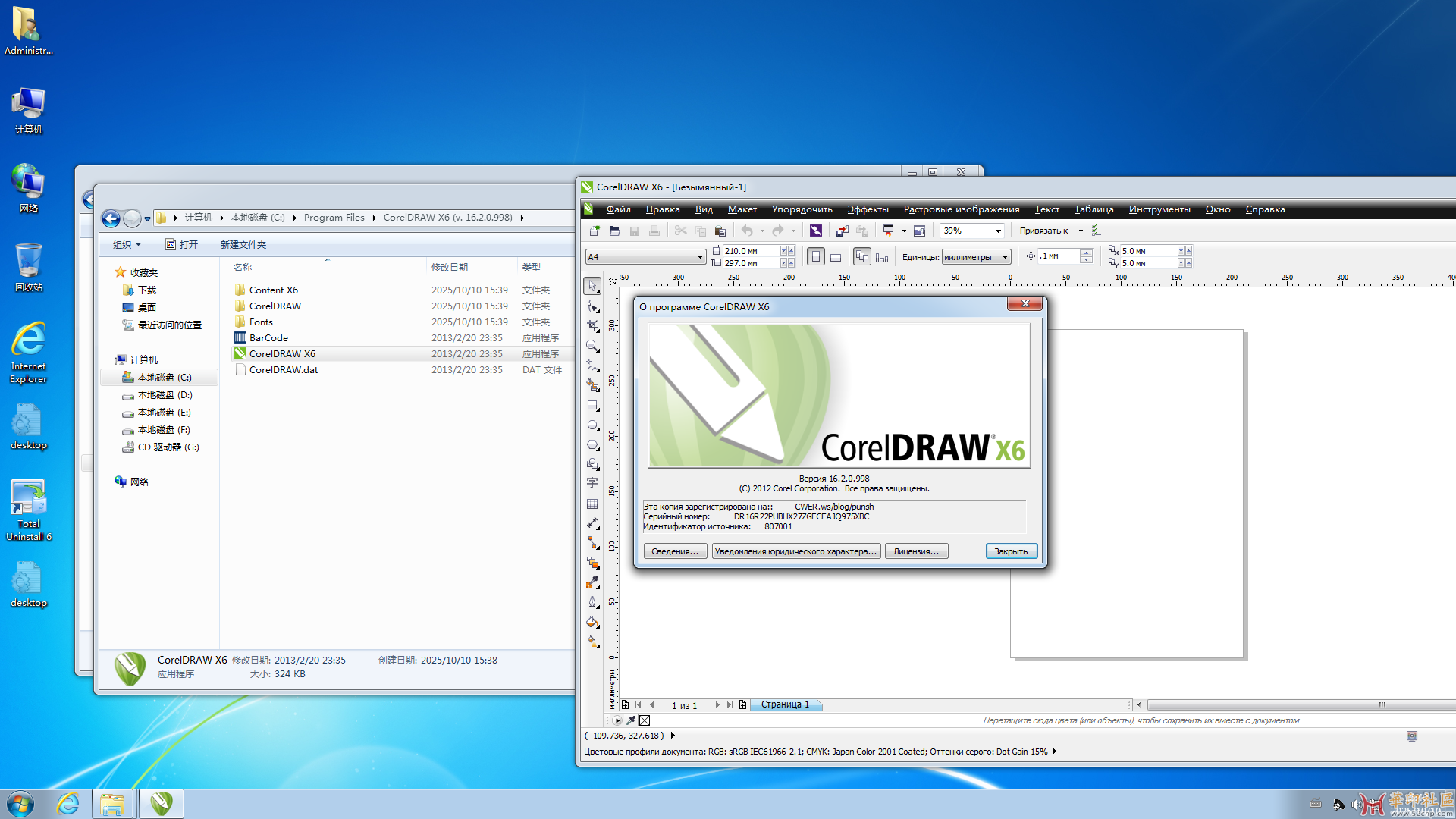Select the Fill bucket tool
This screenshot has height=819, width=1456.
tap(592, 622)
